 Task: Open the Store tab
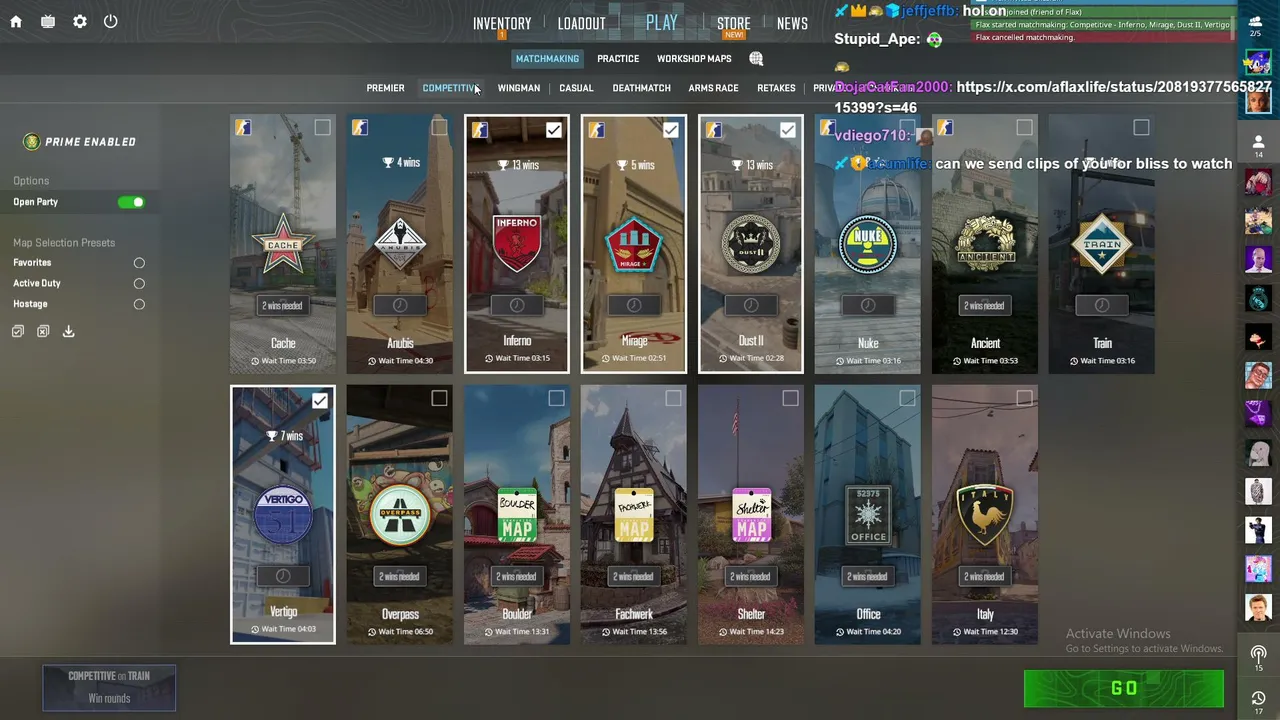[733, 24]
